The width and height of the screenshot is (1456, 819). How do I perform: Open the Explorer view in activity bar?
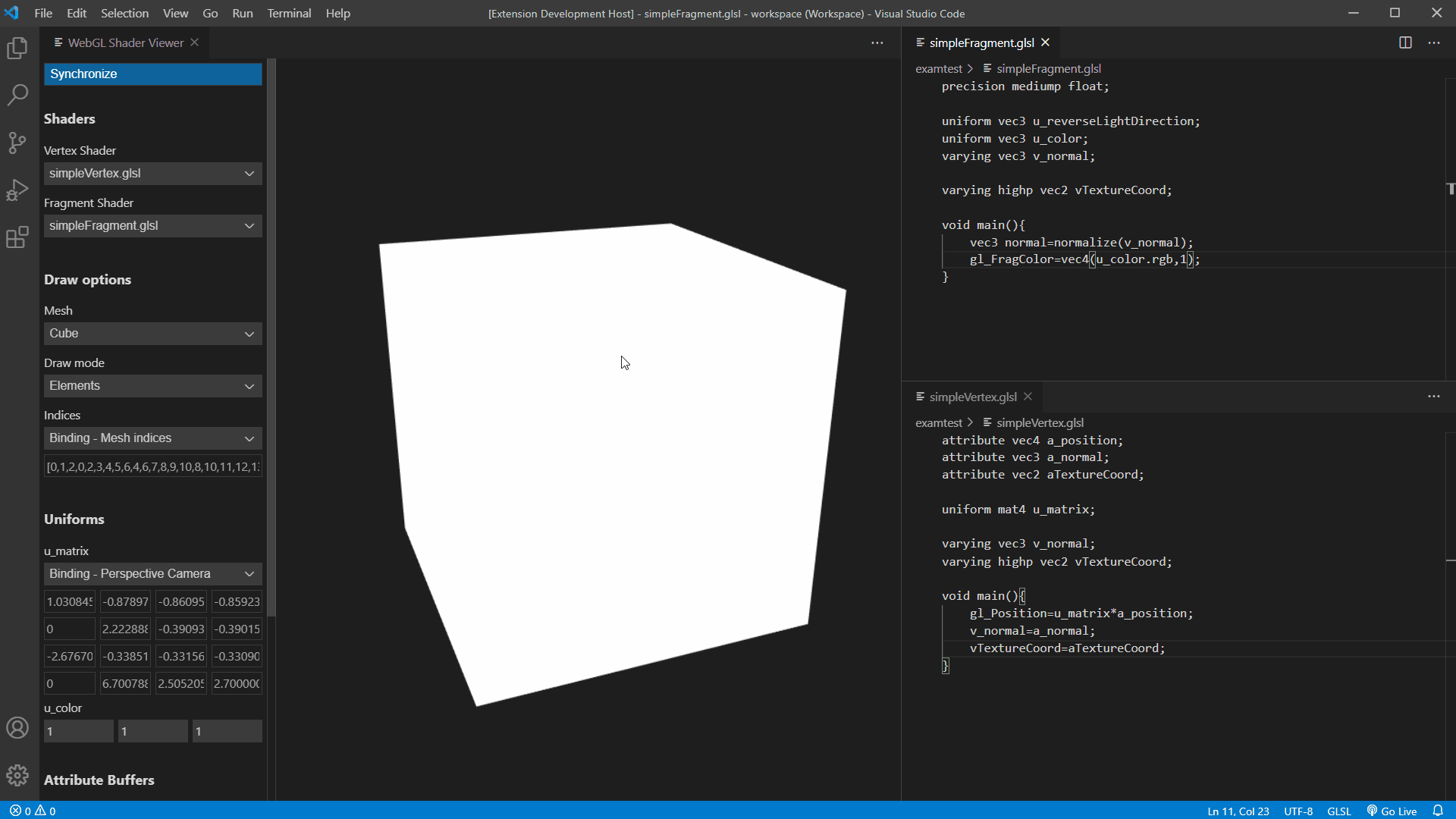coord(17,48)
